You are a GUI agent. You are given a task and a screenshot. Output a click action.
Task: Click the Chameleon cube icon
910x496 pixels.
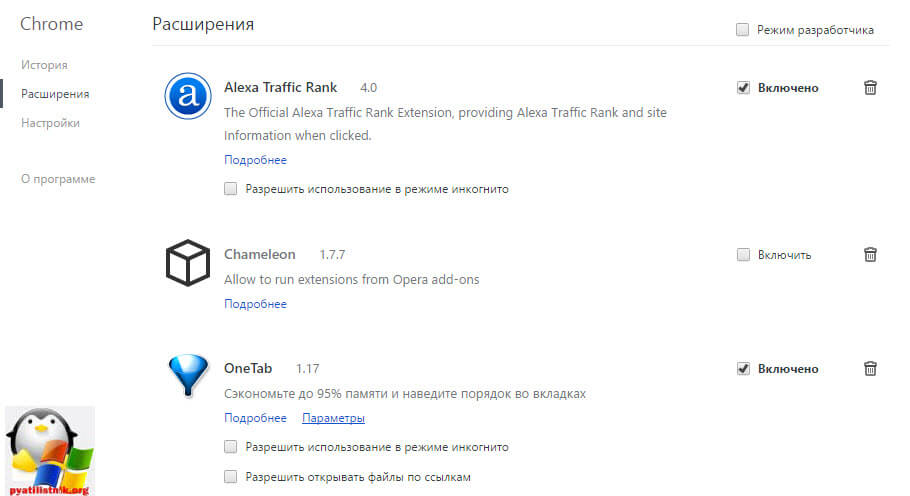(186, 264)
